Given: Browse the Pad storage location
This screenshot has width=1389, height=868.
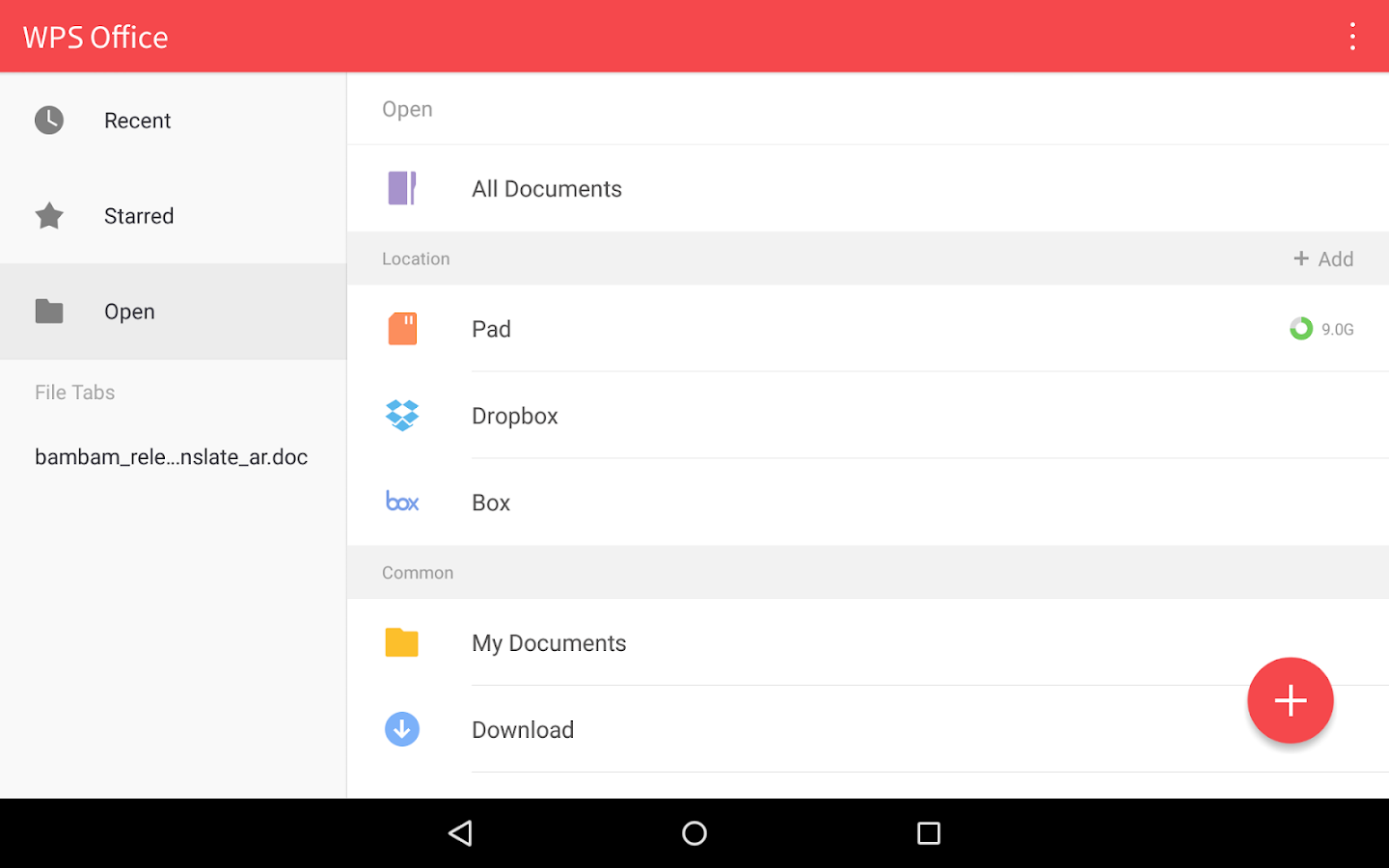Looking at the screenshot, I should tap(868, 329).
